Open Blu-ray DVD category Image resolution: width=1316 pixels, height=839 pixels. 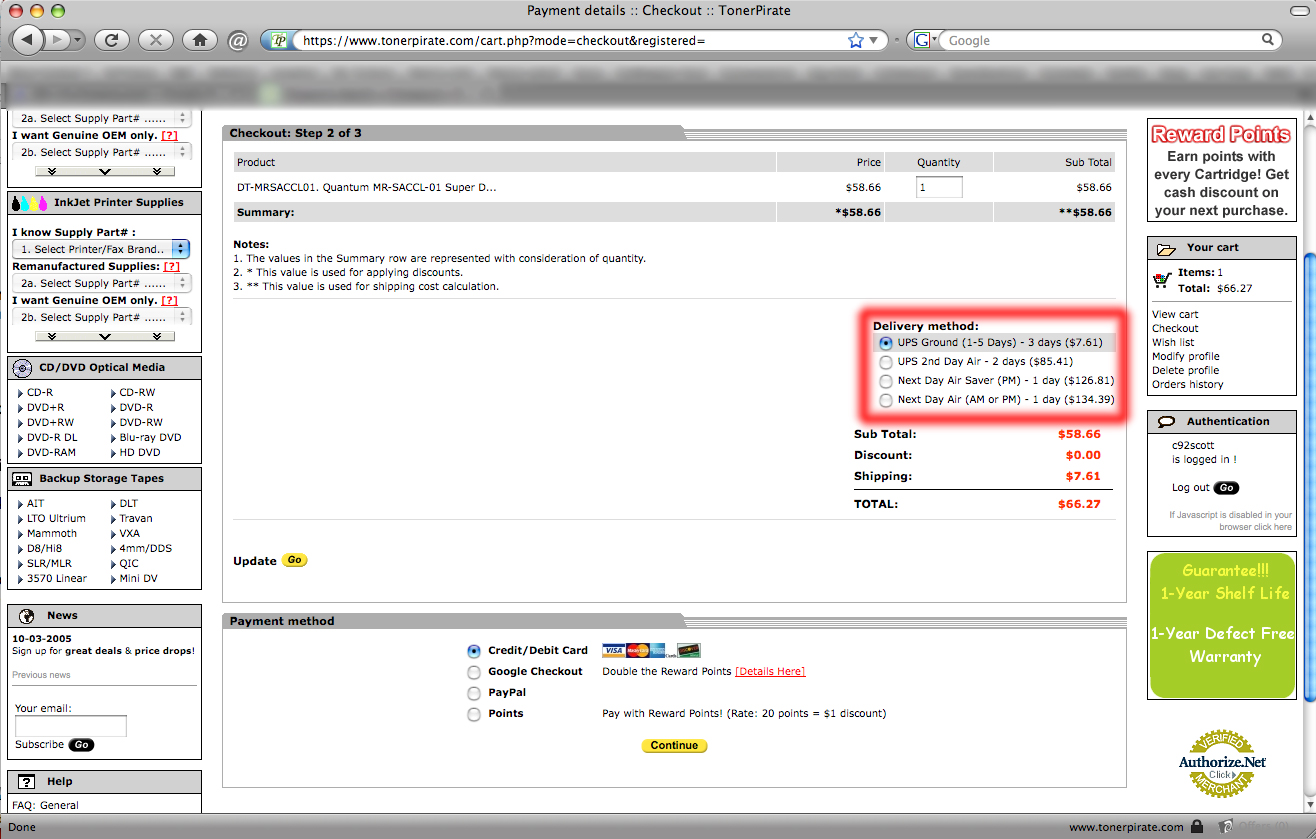150,438
